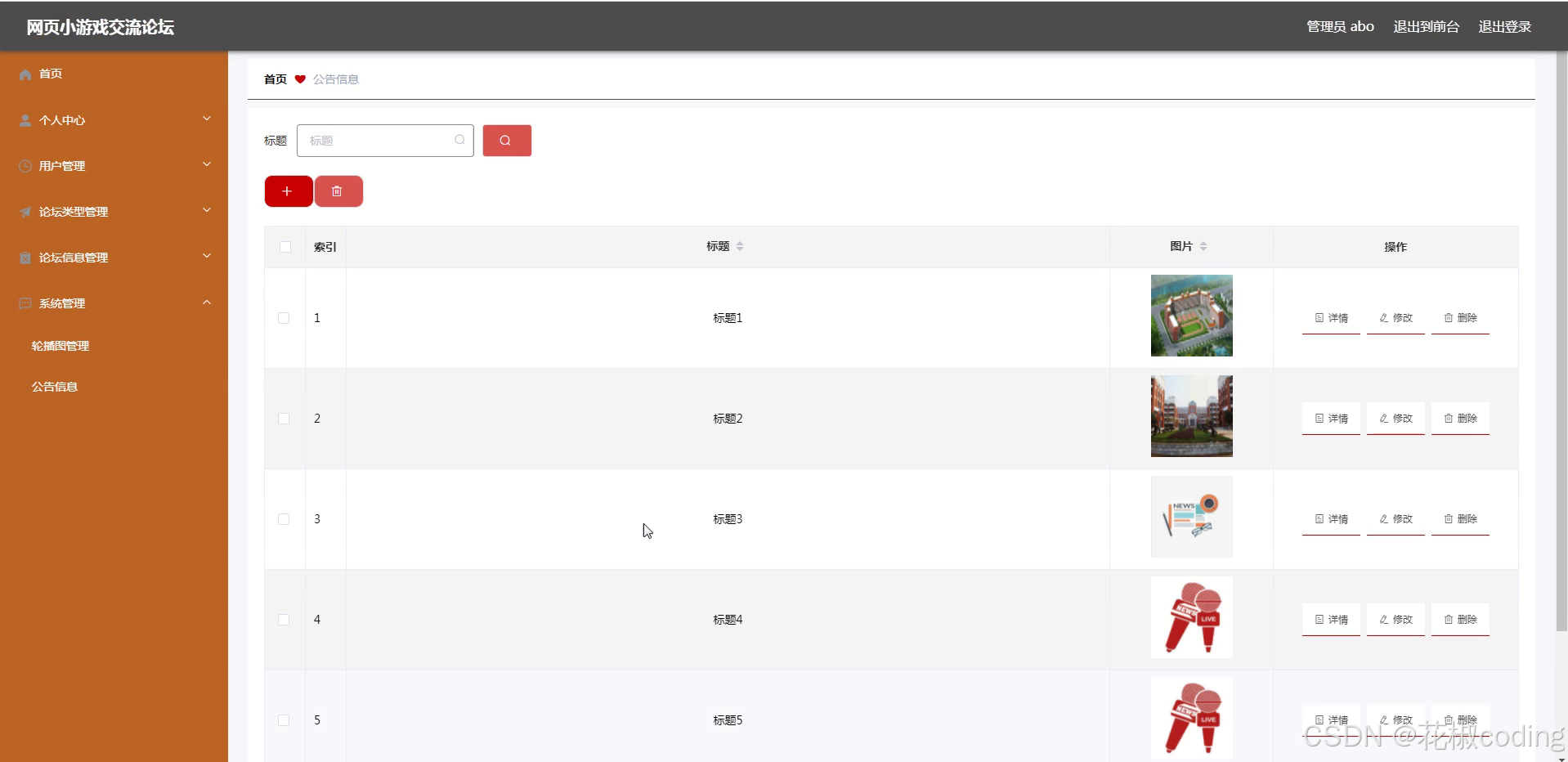The image size is (1568, 762).
Task: Click the paper-plane icon beside 论坛类型管理
Action: [x=25, y=212]
